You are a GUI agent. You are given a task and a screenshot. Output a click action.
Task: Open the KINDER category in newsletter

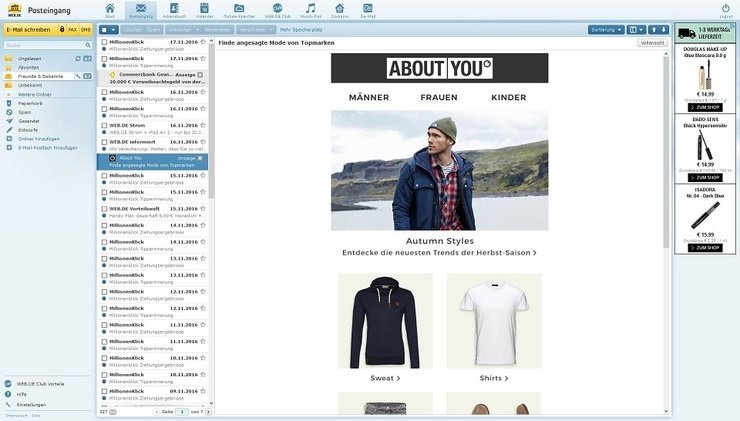[x=509, y=97]
